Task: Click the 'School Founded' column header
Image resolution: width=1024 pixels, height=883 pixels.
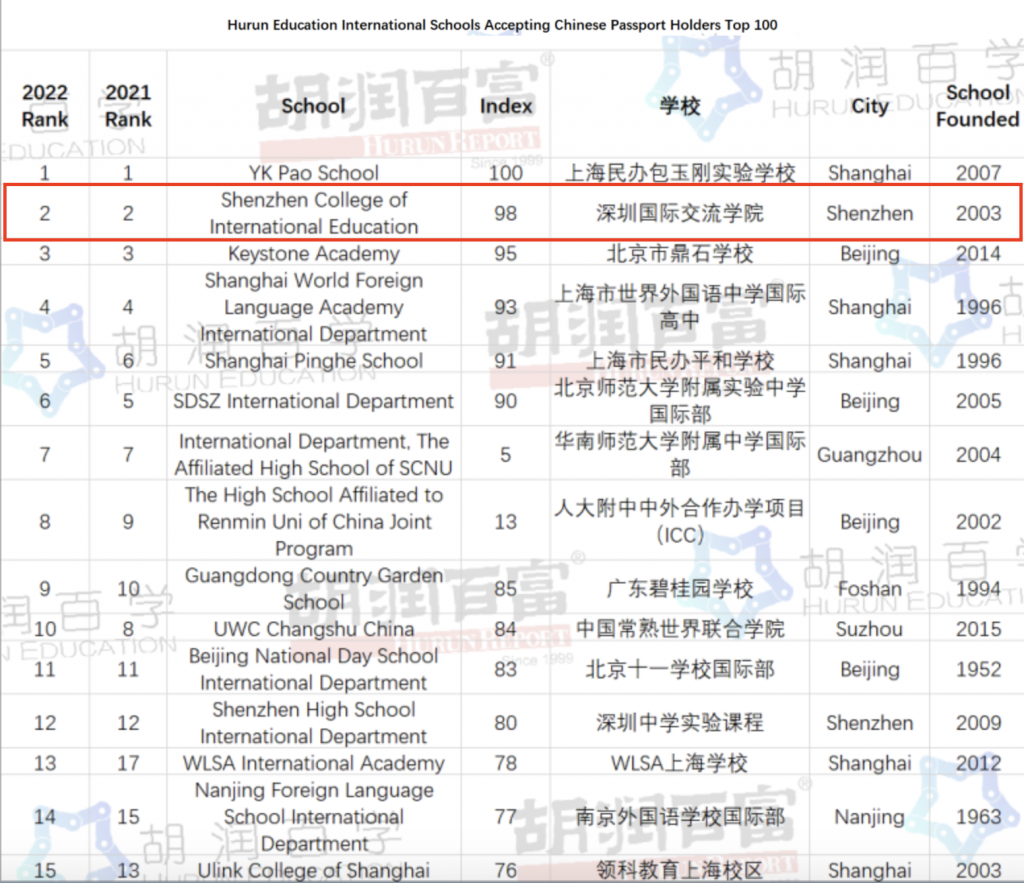Action: [x=978, y=106]
